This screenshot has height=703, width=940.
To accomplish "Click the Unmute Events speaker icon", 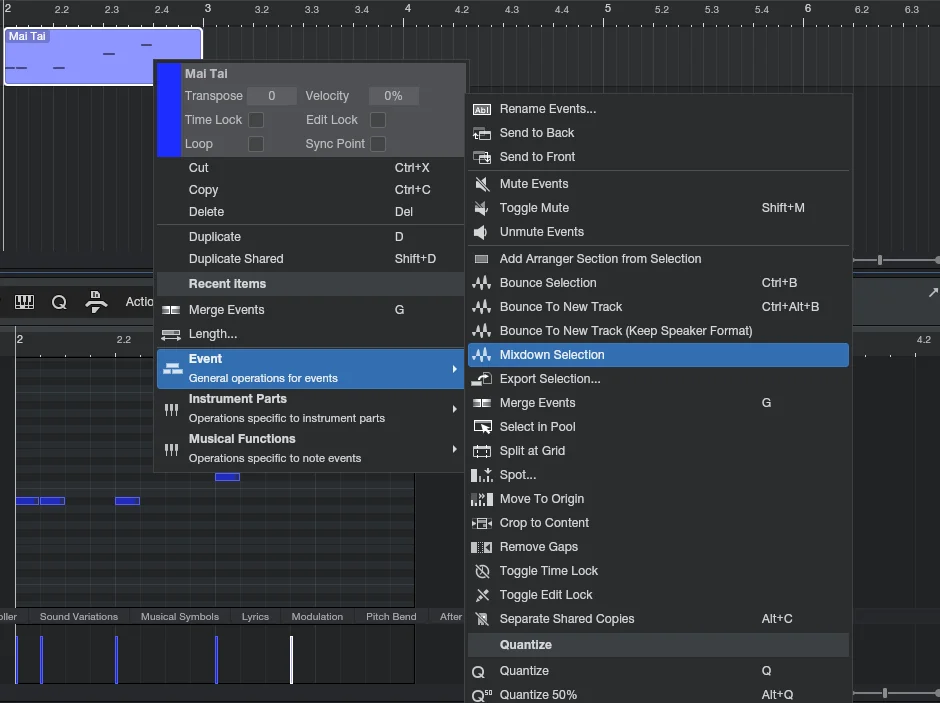I will (x=480, y=232).
